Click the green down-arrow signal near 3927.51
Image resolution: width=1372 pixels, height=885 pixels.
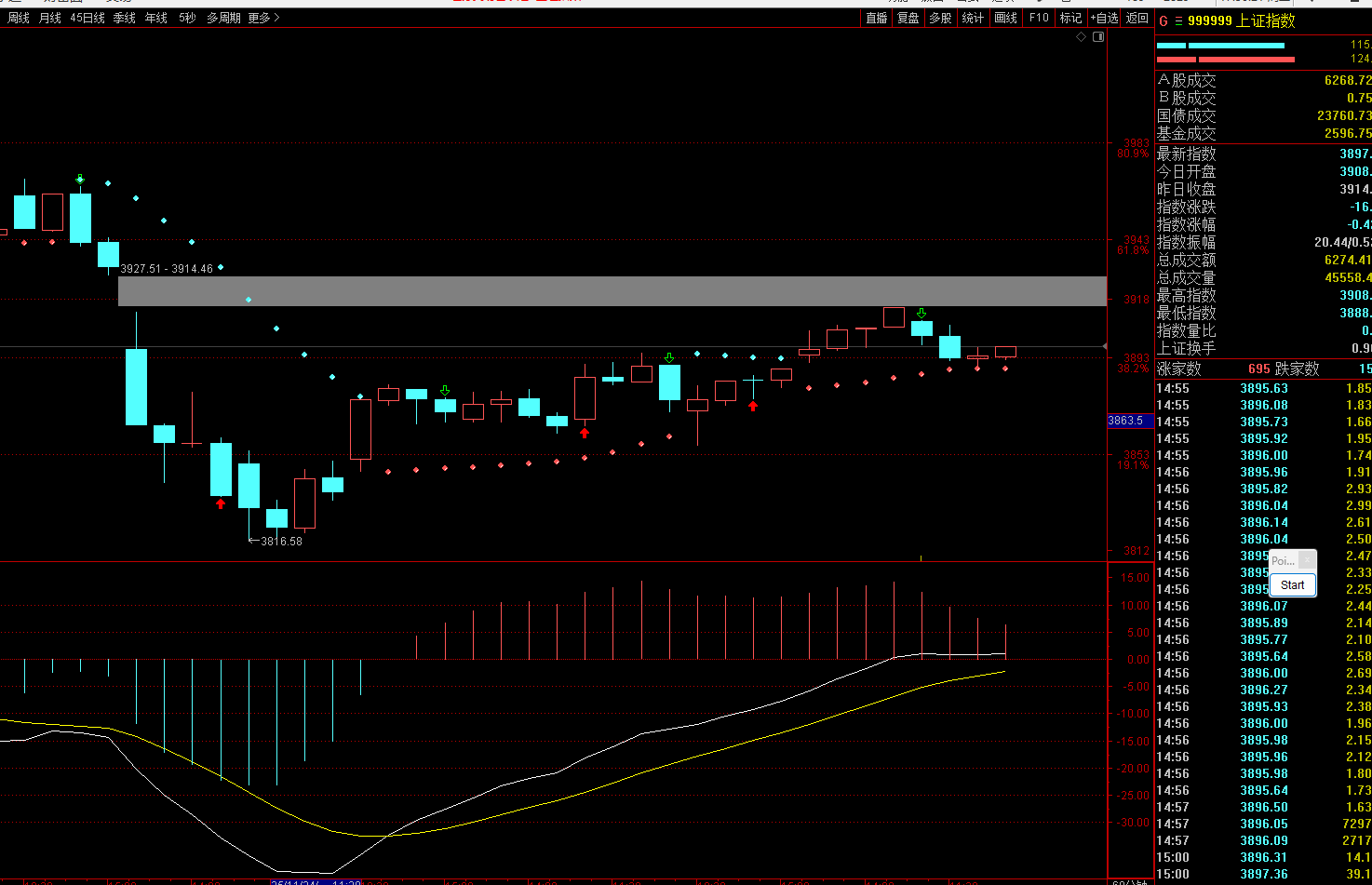(80, 179)
